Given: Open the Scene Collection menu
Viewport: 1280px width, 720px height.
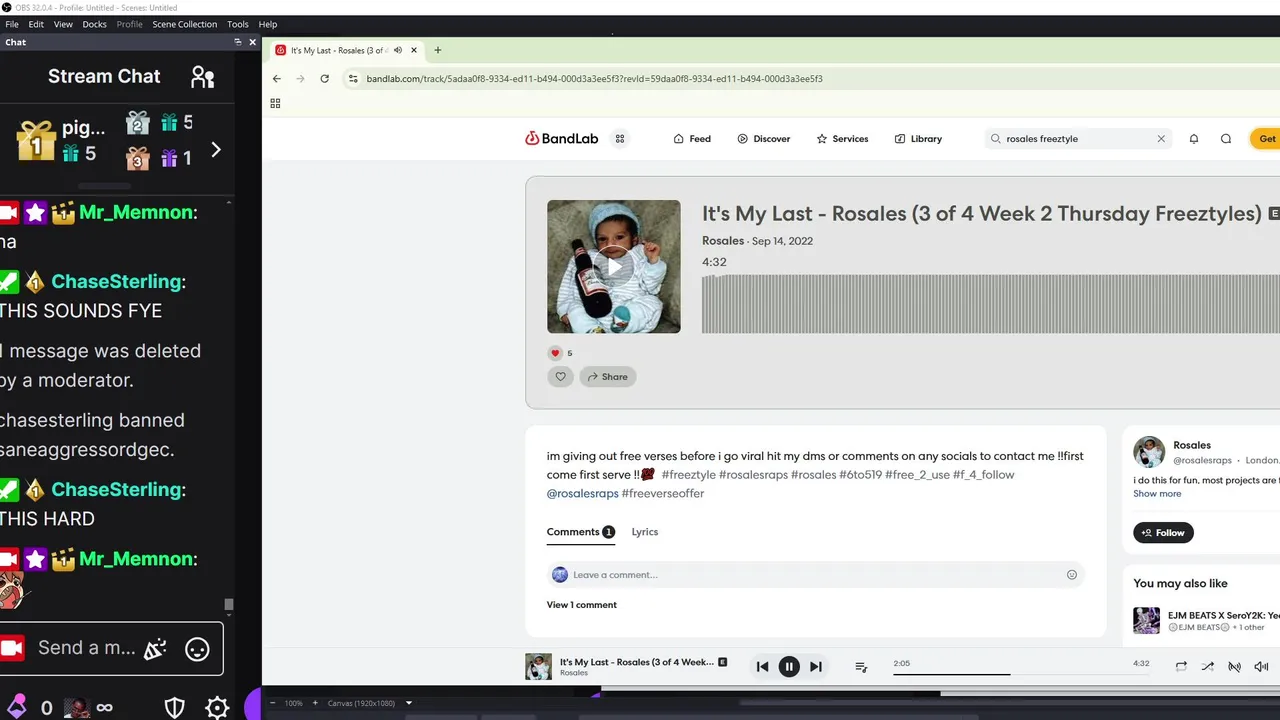Looking at the screenshot, I should [x=184, y=24].
